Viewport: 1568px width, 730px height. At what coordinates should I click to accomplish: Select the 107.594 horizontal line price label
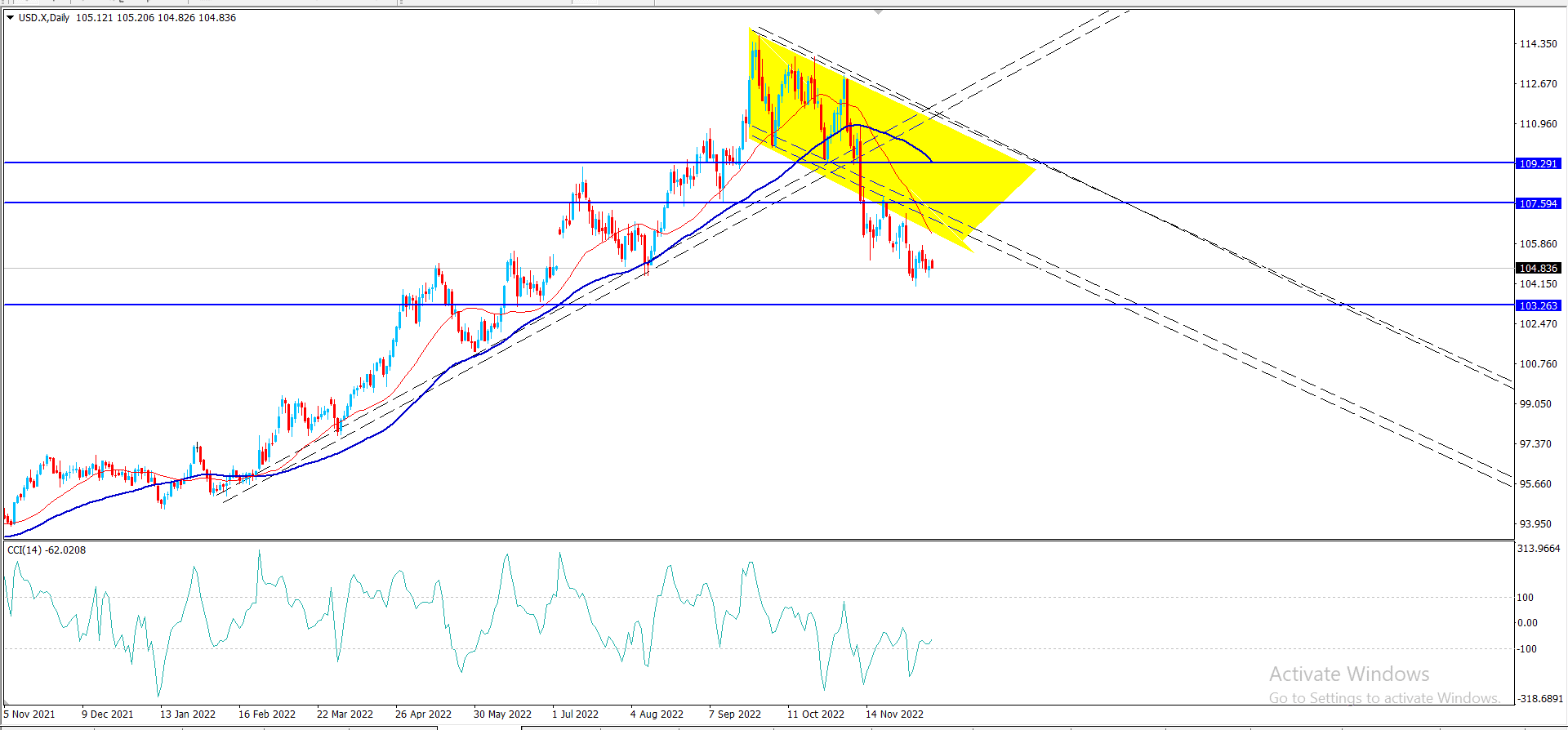coord(1538,203)
